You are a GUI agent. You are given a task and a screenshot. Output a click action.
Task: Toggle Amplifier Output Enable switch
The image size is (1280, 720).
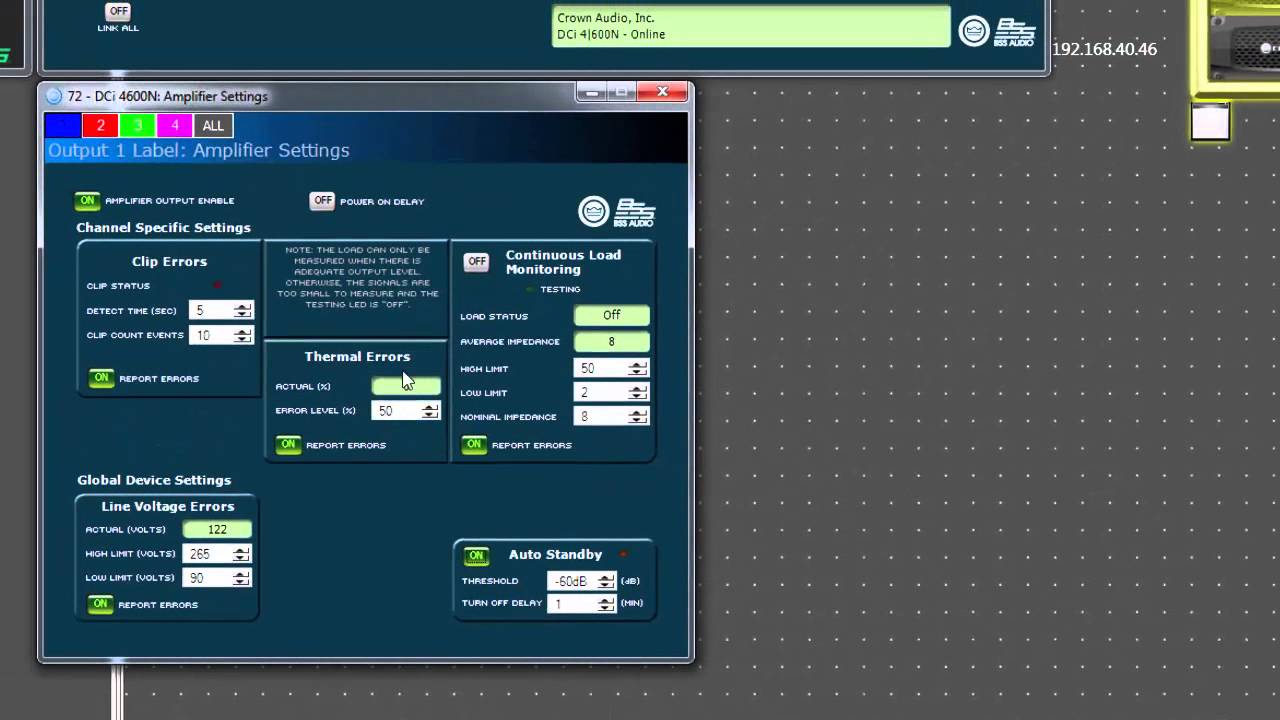(88, 201)
